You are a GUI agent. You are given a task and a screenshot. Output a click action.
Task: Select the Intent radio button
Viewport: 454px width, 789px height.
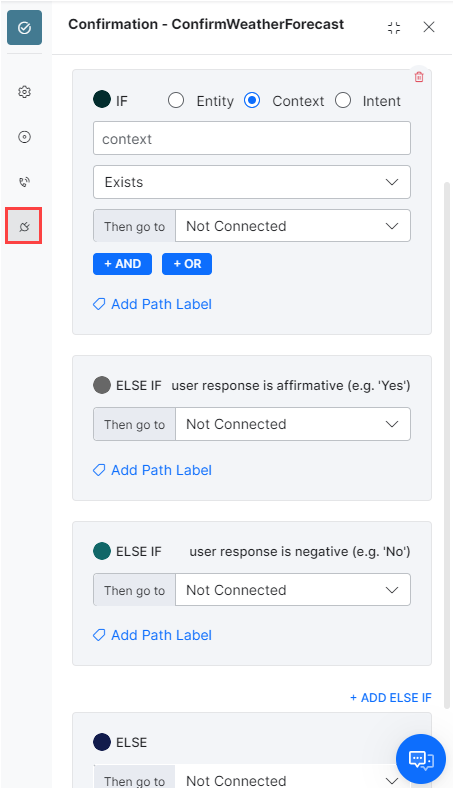click(x=343, y=101)
